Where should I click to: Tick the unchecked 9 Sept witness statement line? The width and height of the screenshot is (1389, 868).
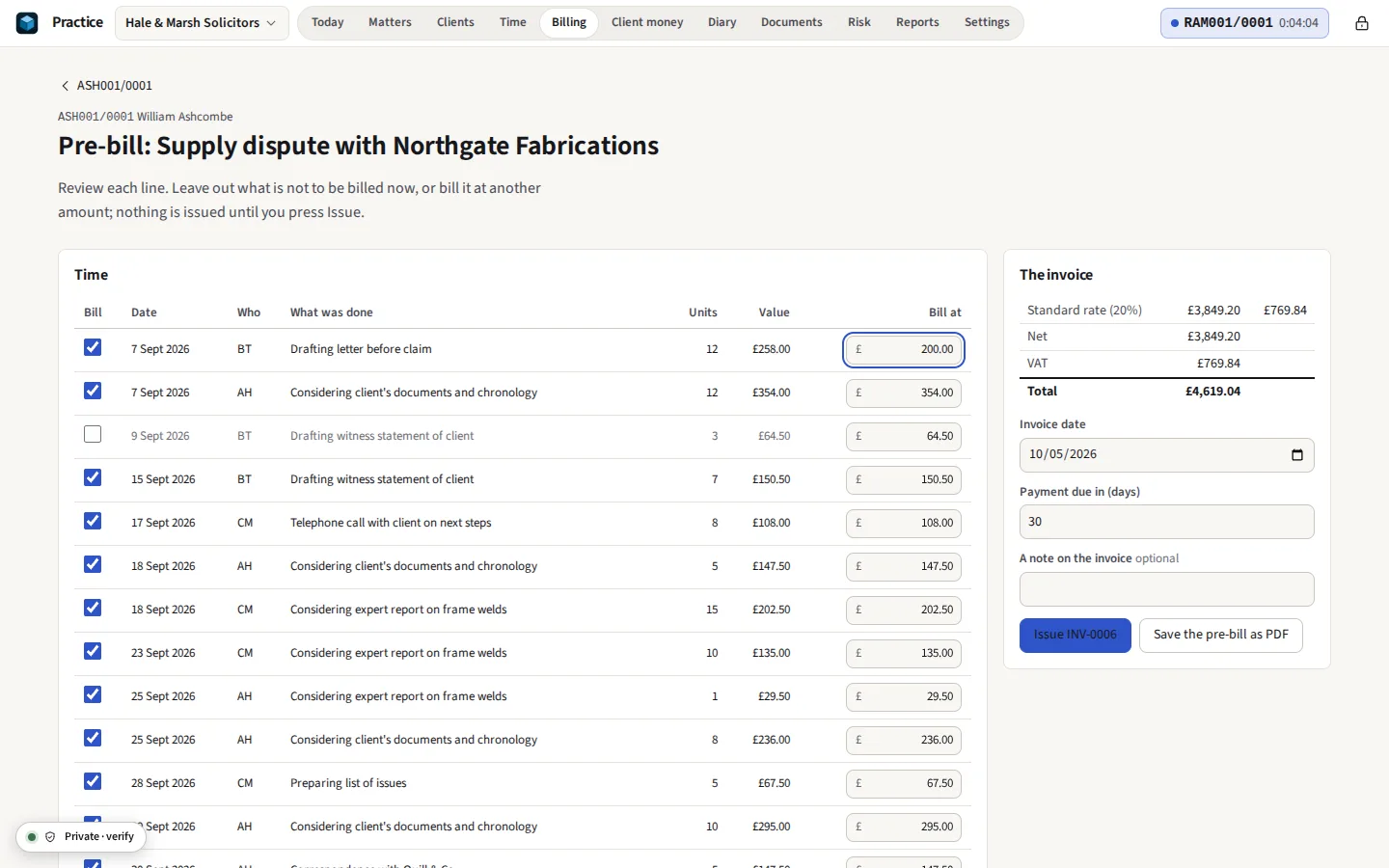pos(93,434)
